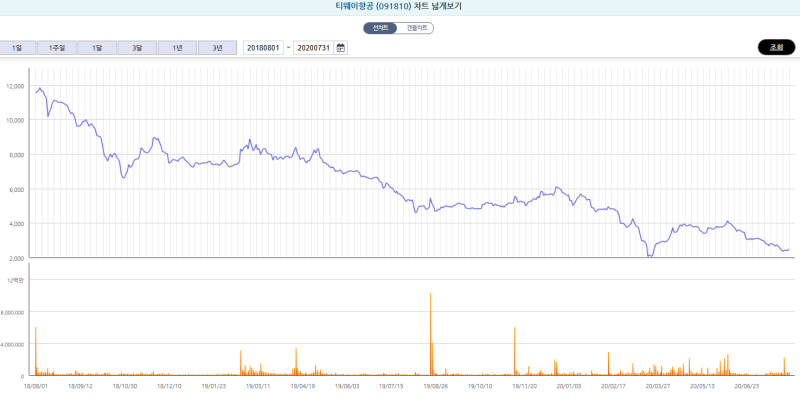
Task: Click the 티웨이항공 (091810) chart title
Action: pos(399,6)
